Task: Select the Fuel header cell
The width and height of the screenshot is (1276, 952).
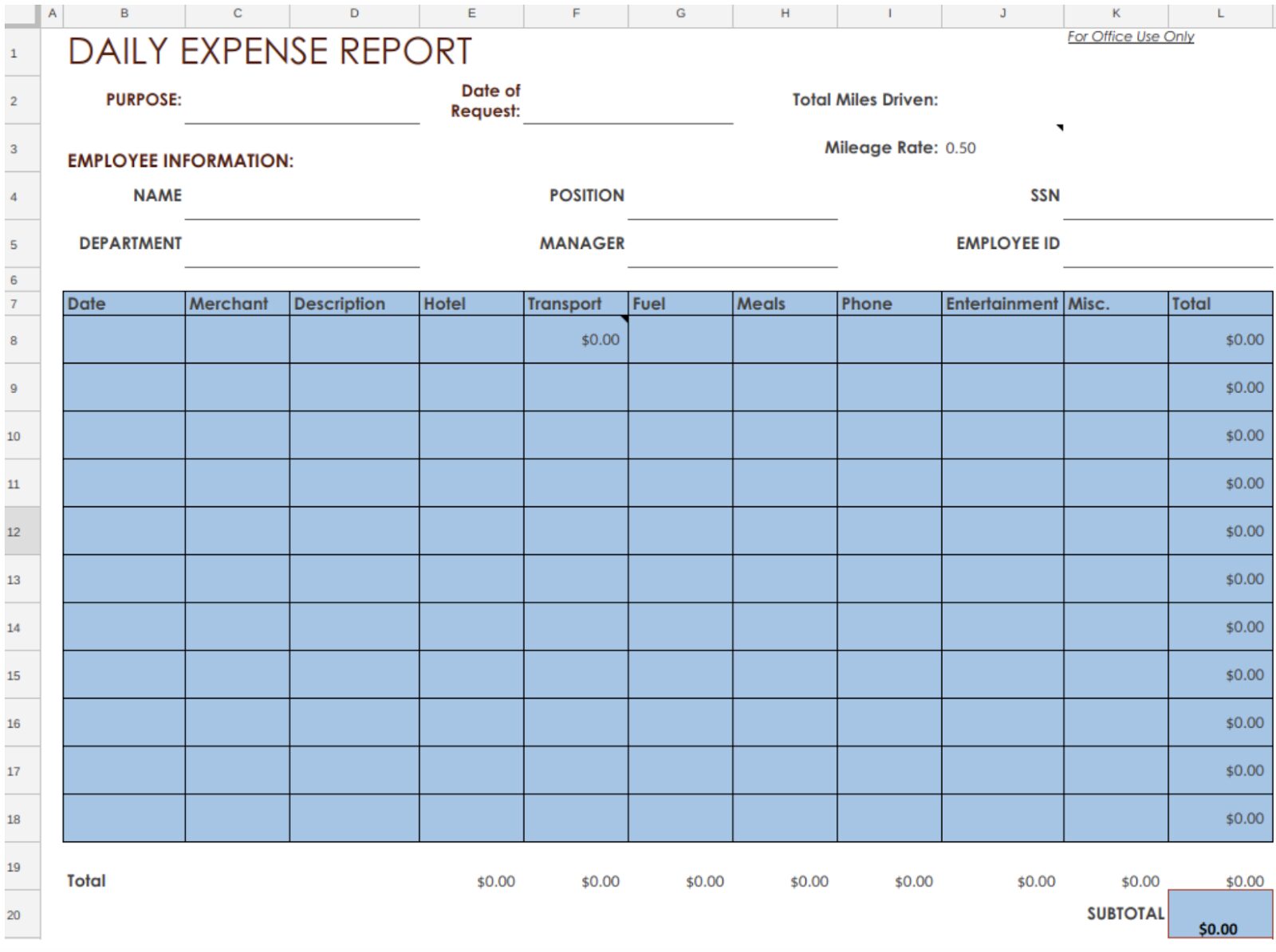Action: pyautogui.click(x=680, y=304)
